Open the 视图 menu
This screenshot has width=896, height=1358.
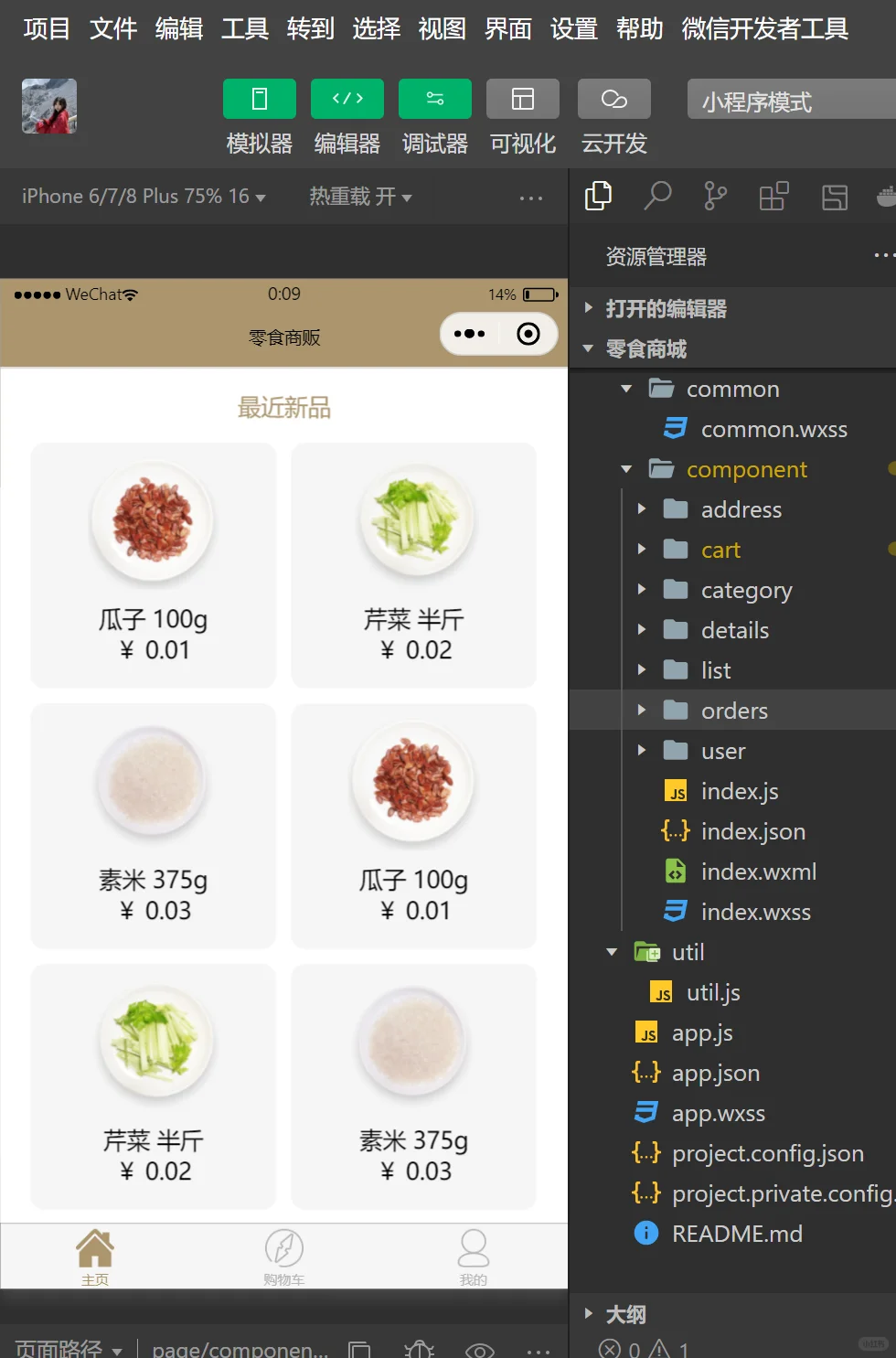point(443,29)
